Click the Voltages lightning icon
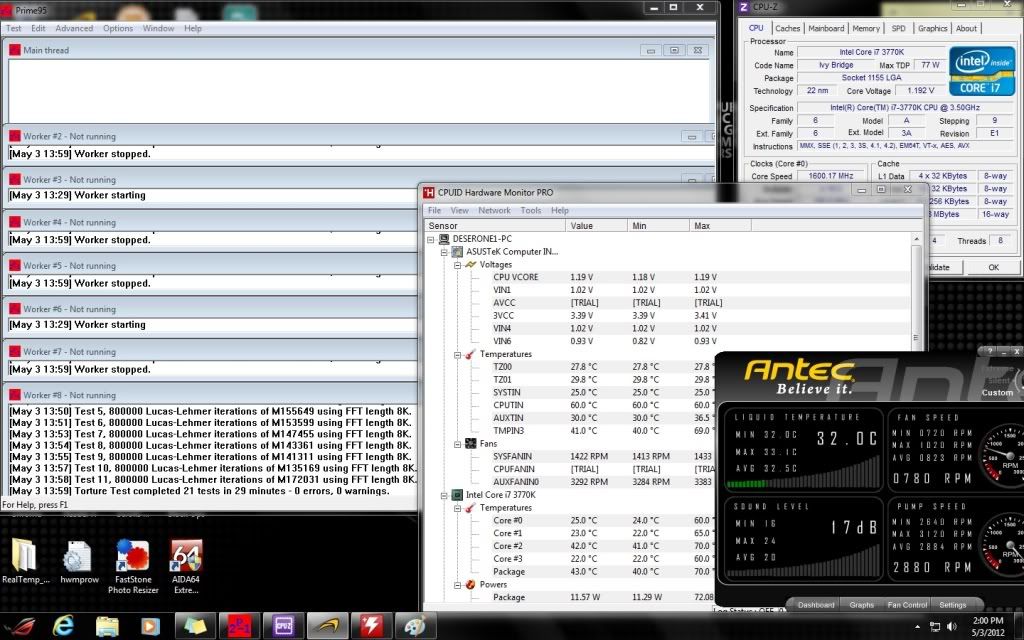This screenshot has height=640, width=1024. click(470, 264)
